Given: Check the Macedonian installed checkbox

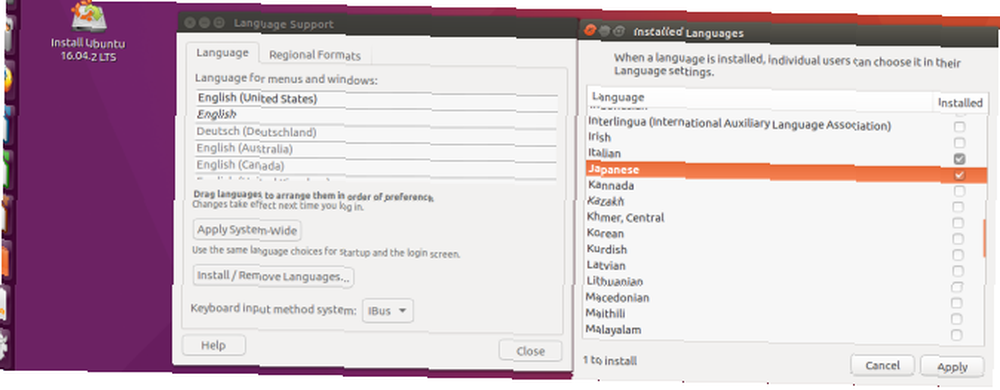Looking at the screenshot, I should point(957,303).
